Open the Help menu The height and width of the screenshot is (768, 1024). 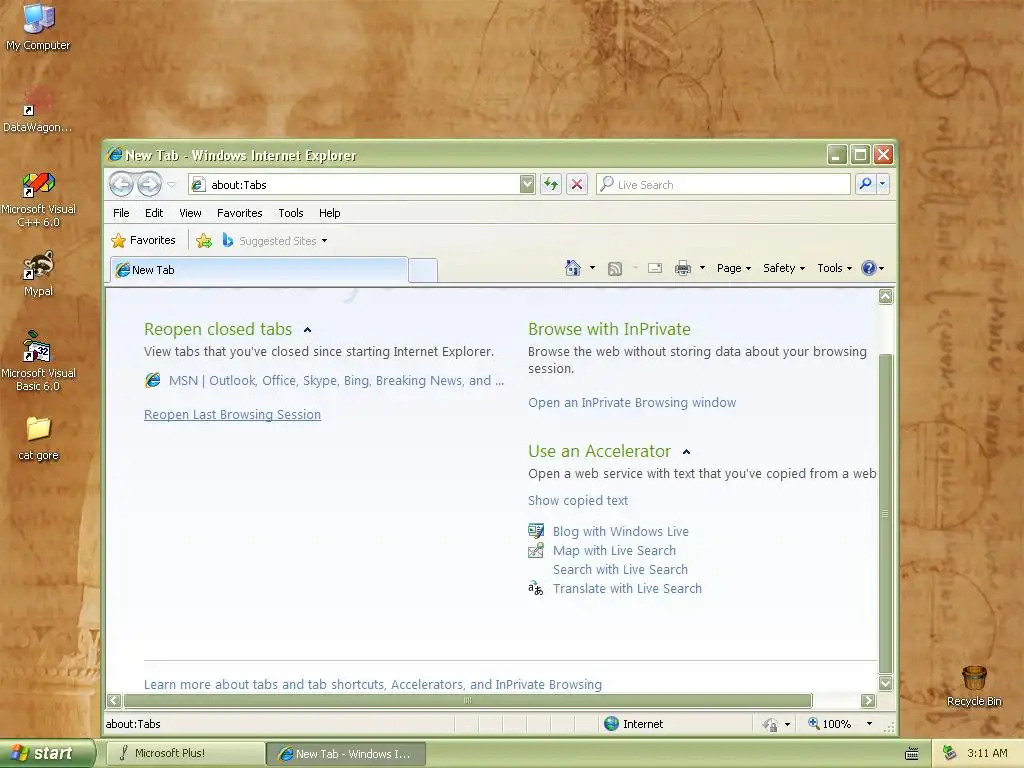click(x=329, y=213)
